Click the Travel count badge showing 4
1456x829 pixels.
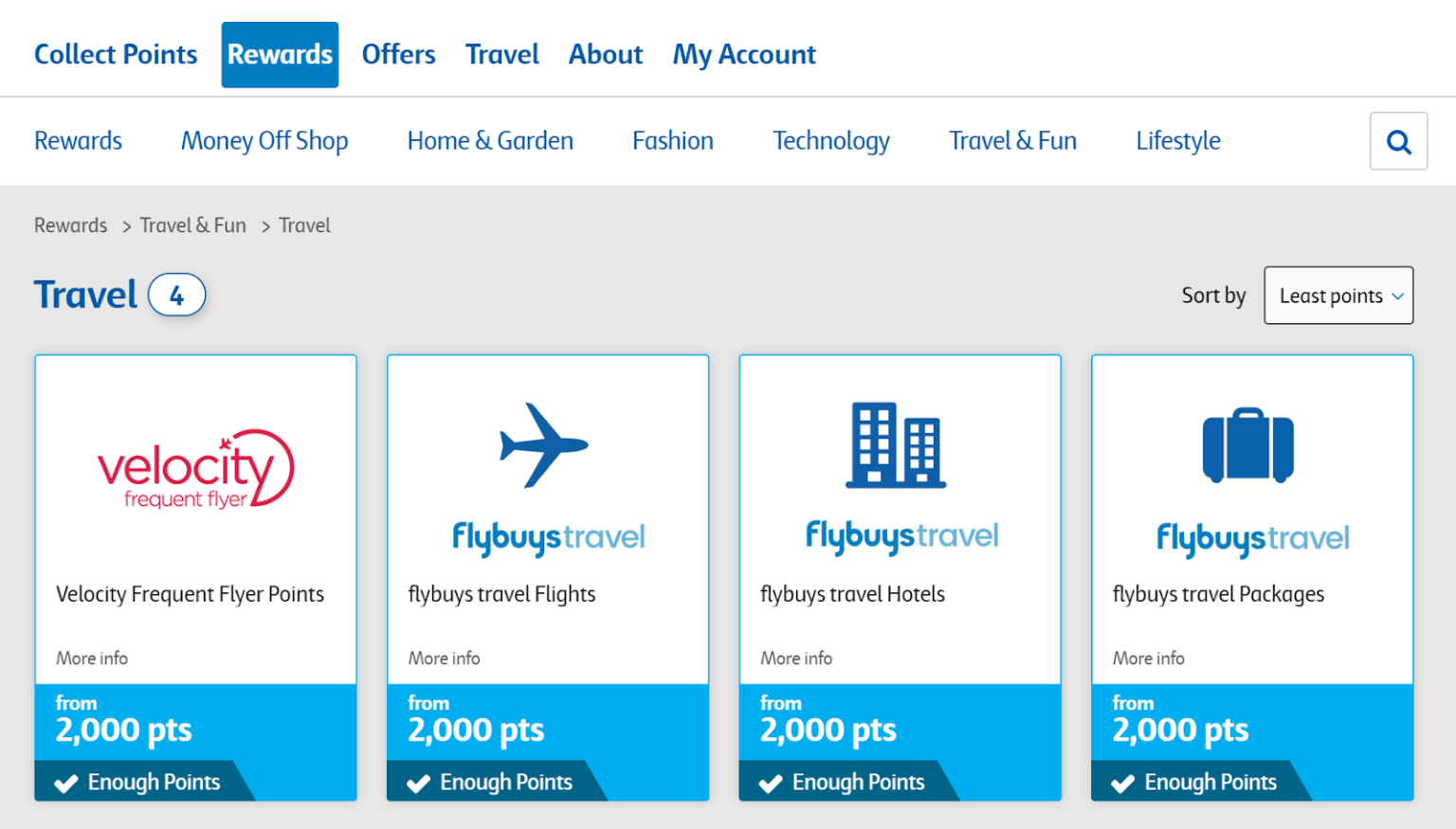(177, 295)
